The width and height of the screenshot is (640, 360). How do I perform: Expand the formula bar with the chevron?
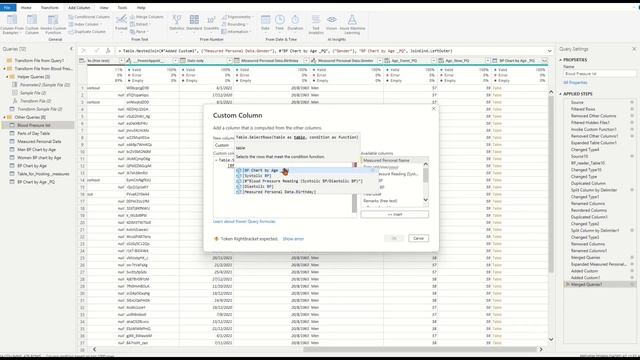[x=550, y=51]
